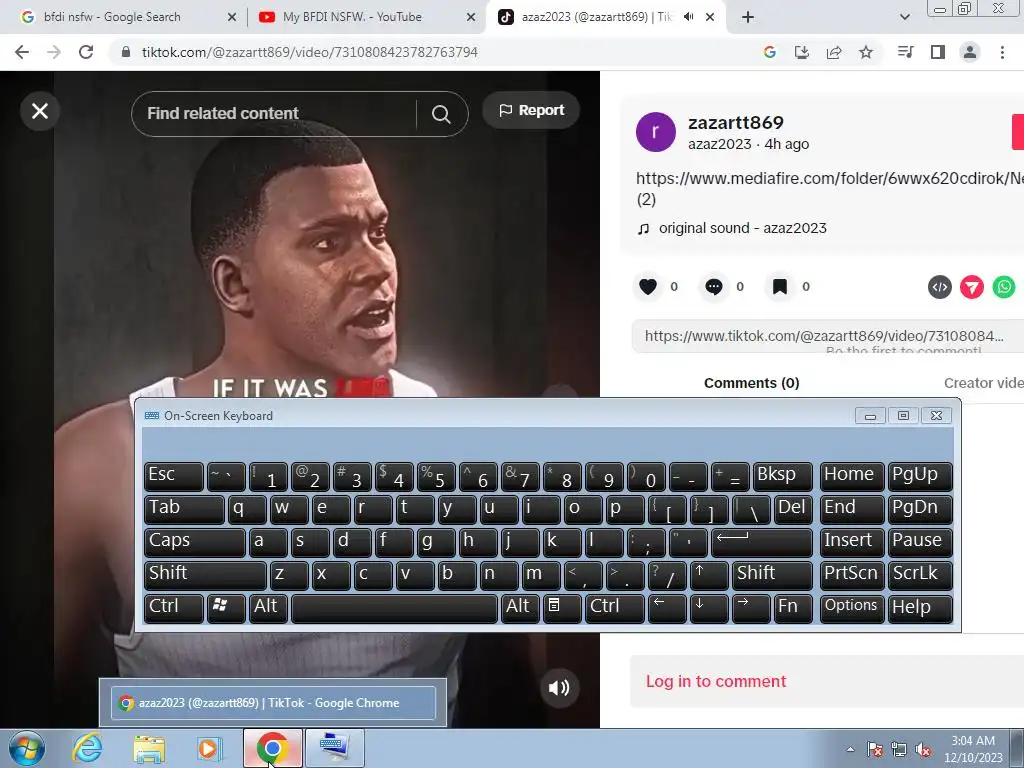Screen dimensions: 1024x768
Task: Go back with the browser back arrow
Action: coord(22,52)
